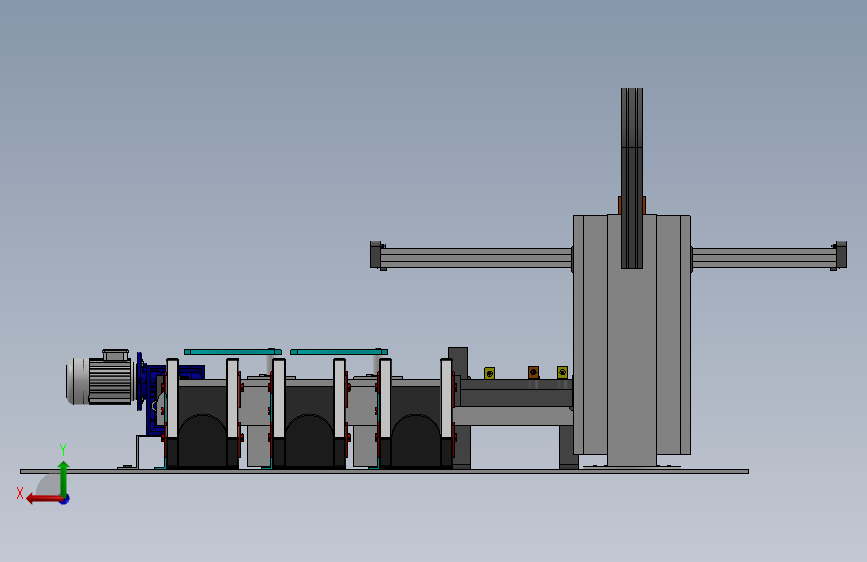
Task: Select the long thin base plate
Action: coord(384,471)
